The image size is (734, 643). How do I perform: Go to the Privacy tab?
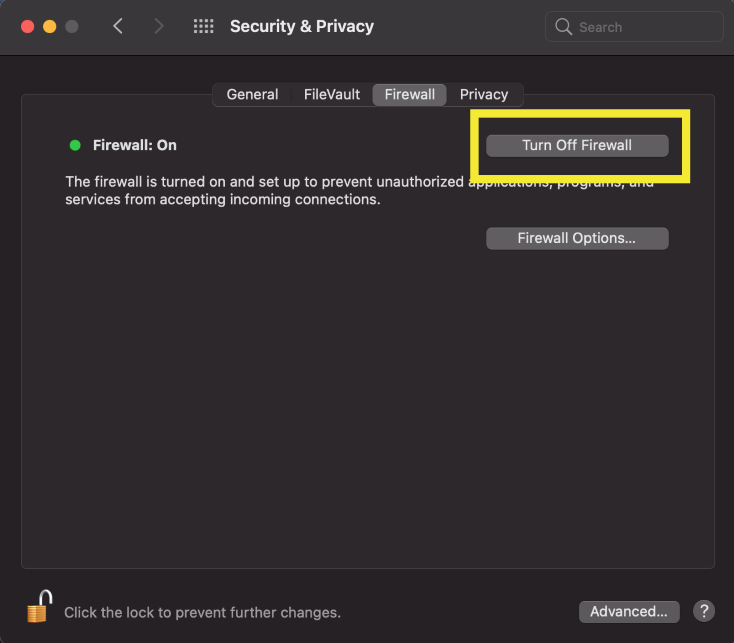click(x=484, y=95)
